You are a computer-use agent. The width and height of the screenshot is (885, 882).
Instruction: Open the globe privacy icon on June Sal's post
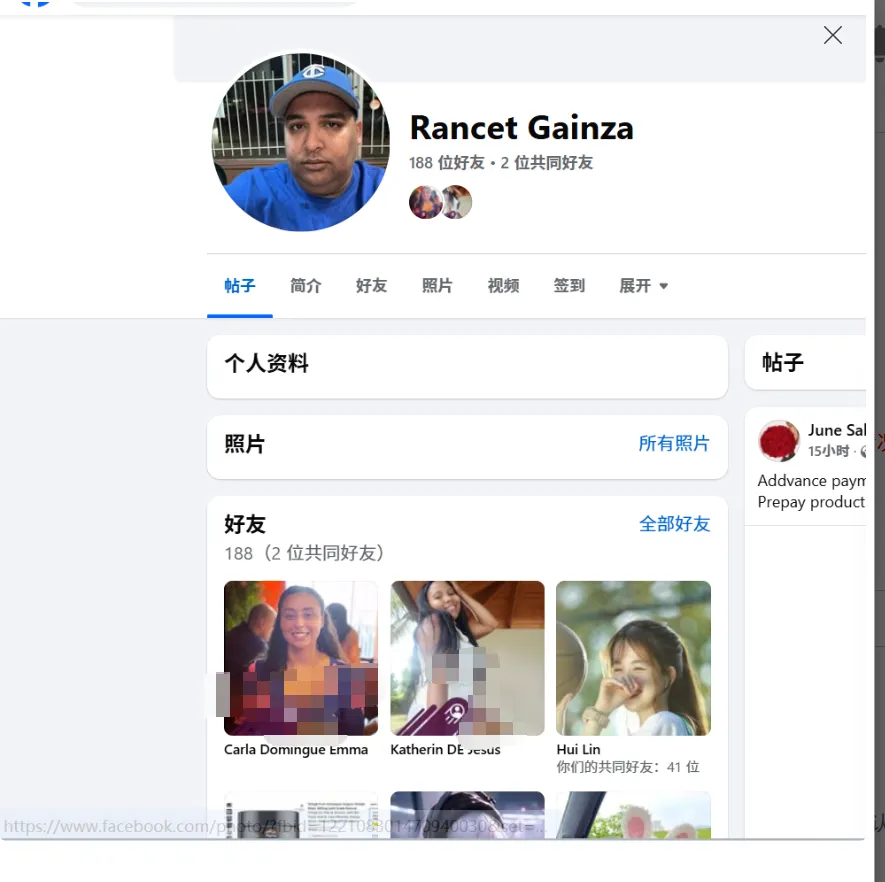coord(864,451)
